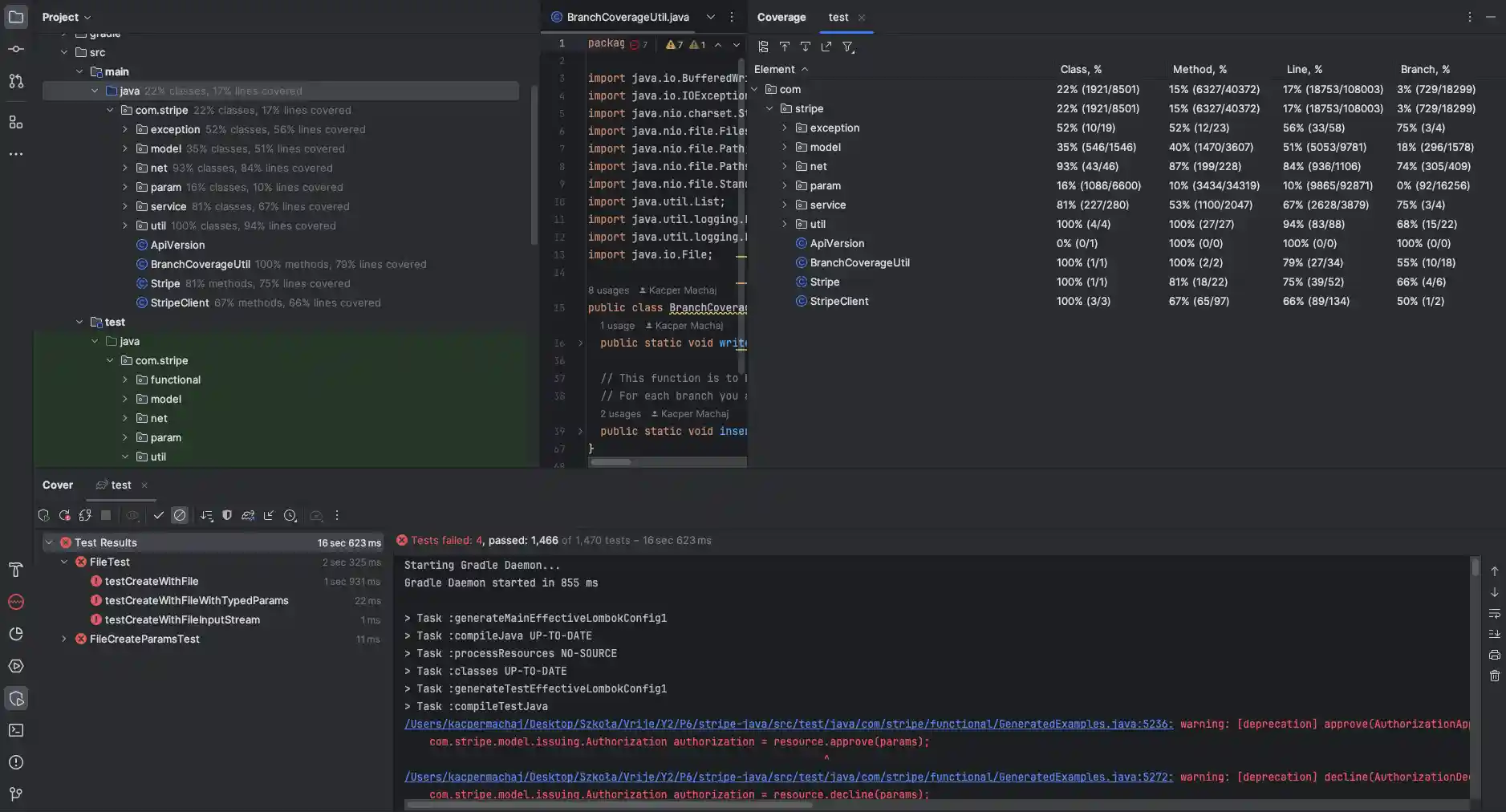Viewport: 1506px width, 812px height.
Task: Open the GeneratedExamples.java:5236 link
Action: tap(788, 725)
